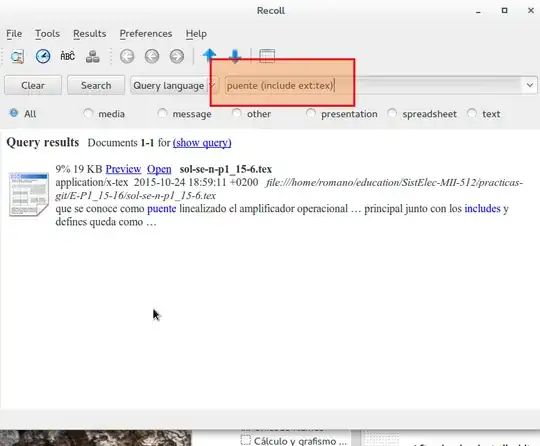540x446 pixels.
Task: Click into the query text input field
Action: [x=374, y=85]
